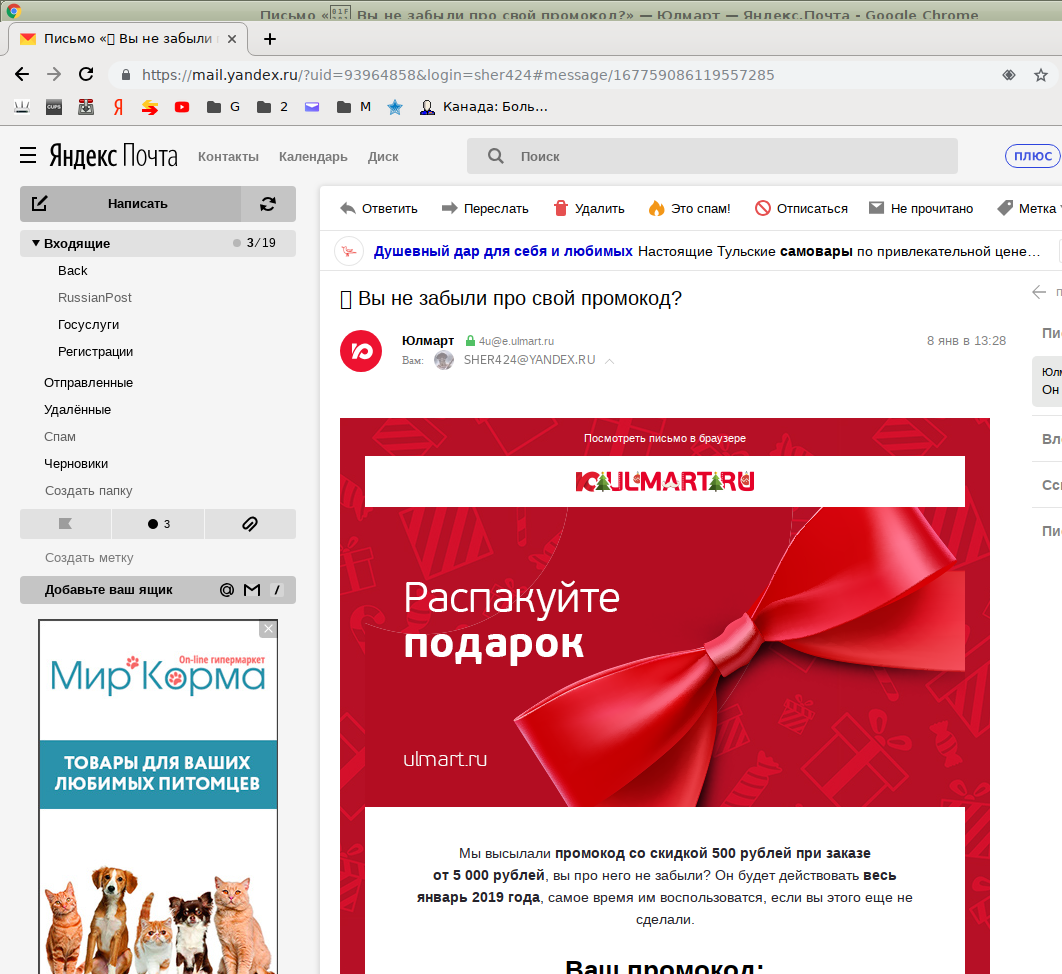Click the ULMART.RU logo banner
Viewport: 1062px width, 974px height.
[664, 482]
